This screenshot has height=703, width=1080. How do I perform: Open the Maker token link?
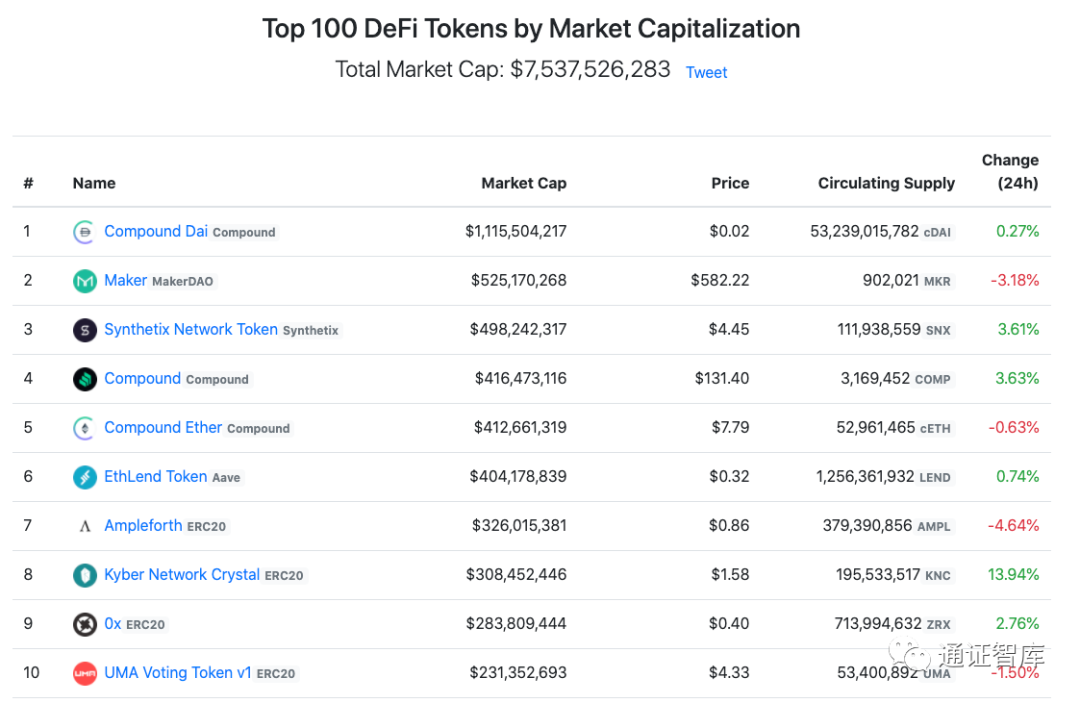coord(125,280)
